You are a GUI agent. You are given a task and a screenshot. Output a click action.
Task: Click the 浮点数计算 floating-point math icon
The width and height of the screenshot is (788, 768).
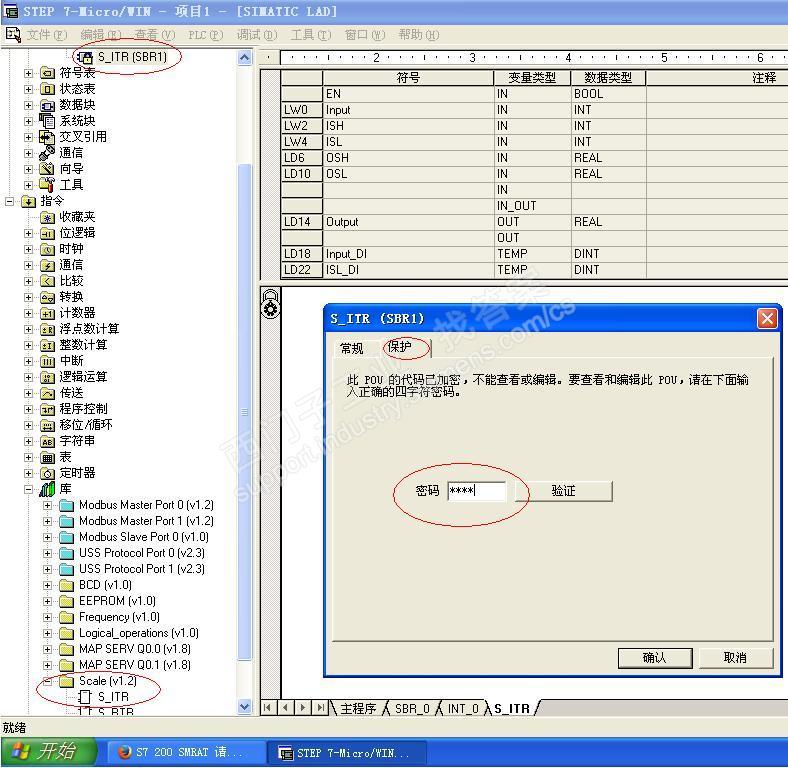[x=47, y=329]
